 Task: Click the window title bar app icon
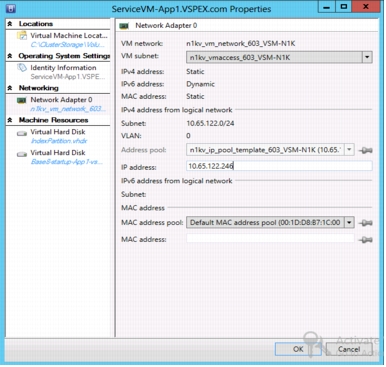click(11, 8)
